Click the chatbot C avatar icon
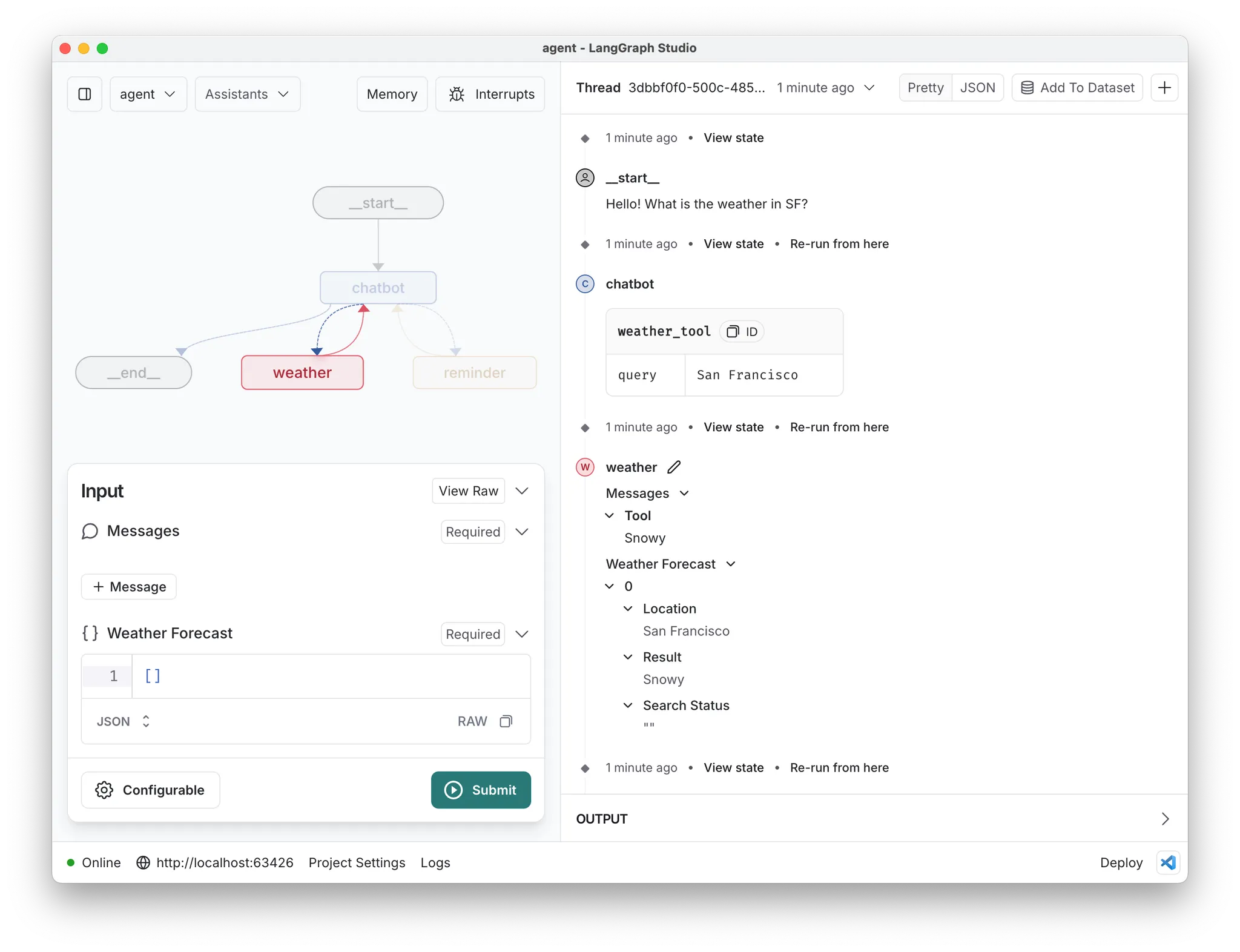Viewport: 1240px width, 952px height. point(585,284)
